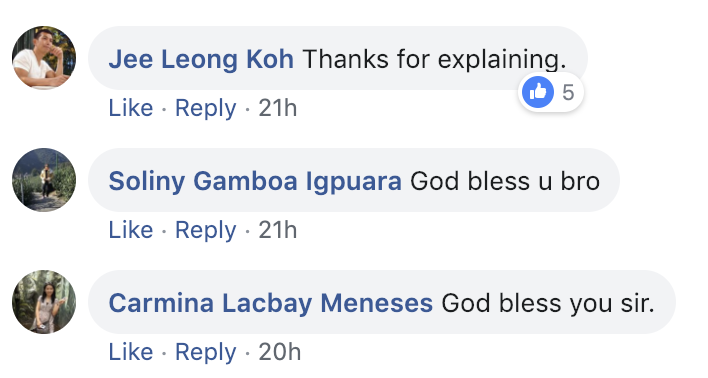Like the "God bless you sir." comment

coord(130,352)
